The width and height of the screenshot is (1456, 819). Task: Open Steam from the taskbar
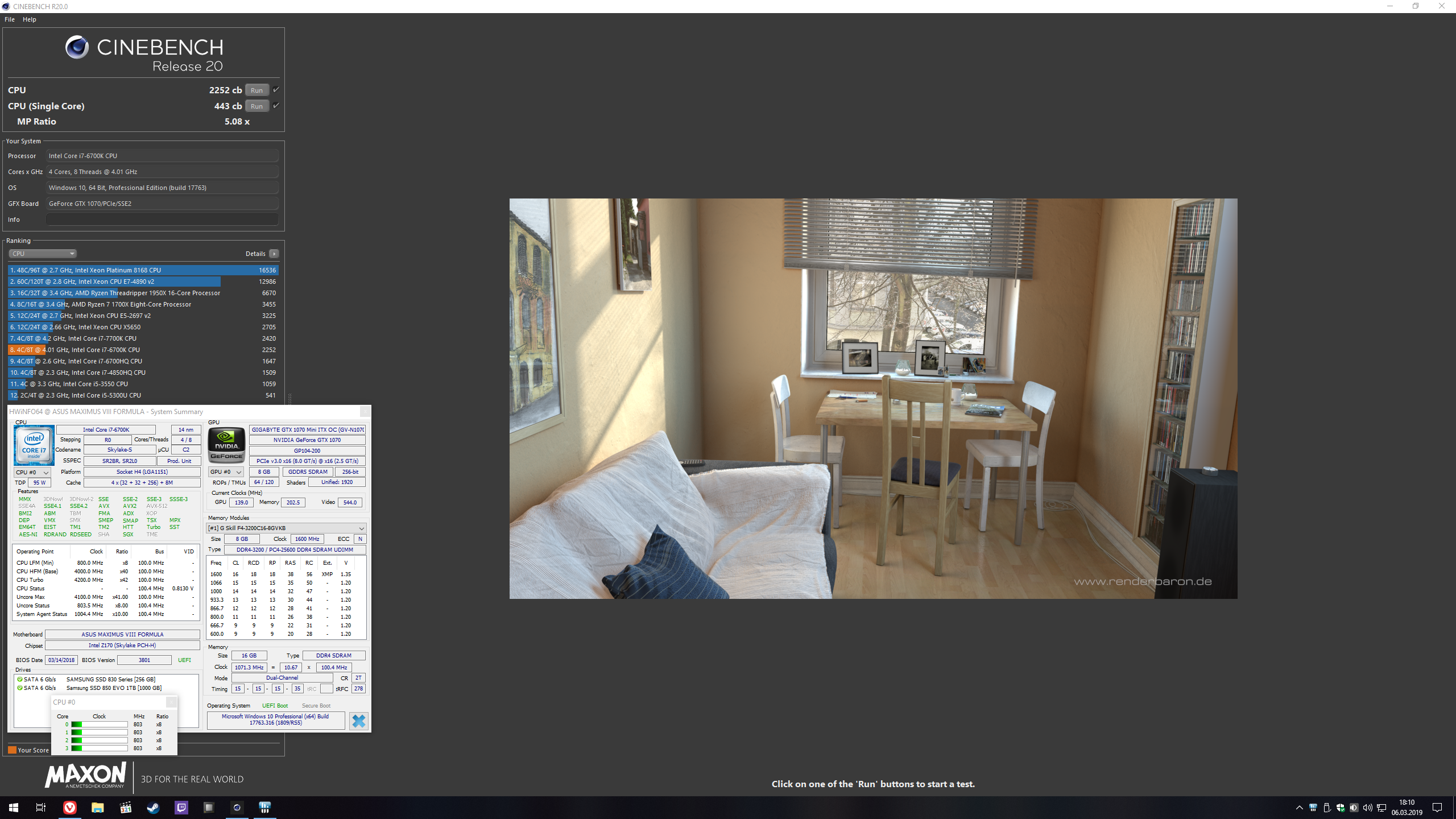pyautogui.click(x=153, y=808)
